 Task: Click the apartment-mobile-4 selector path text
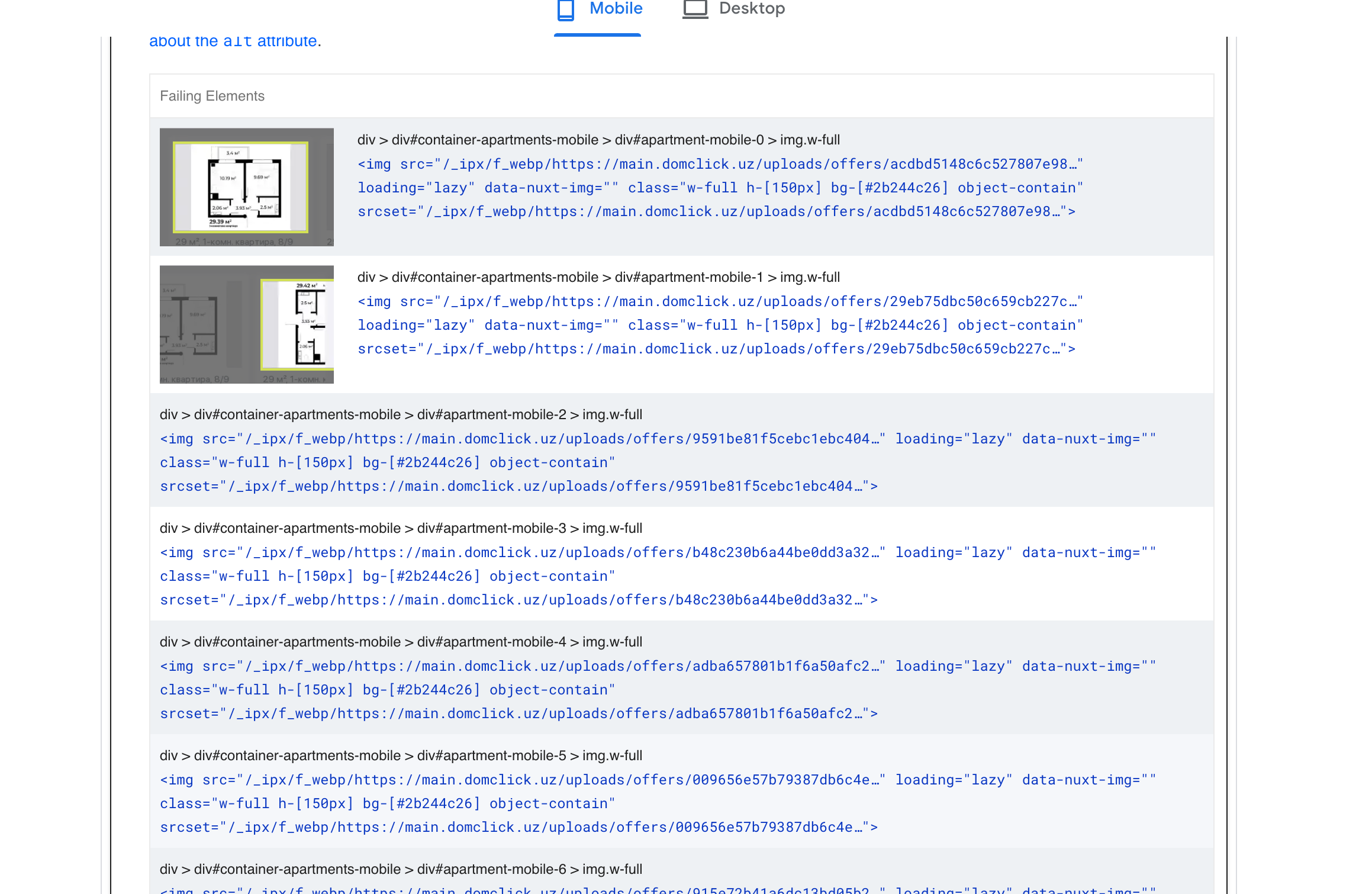point(401,642)
